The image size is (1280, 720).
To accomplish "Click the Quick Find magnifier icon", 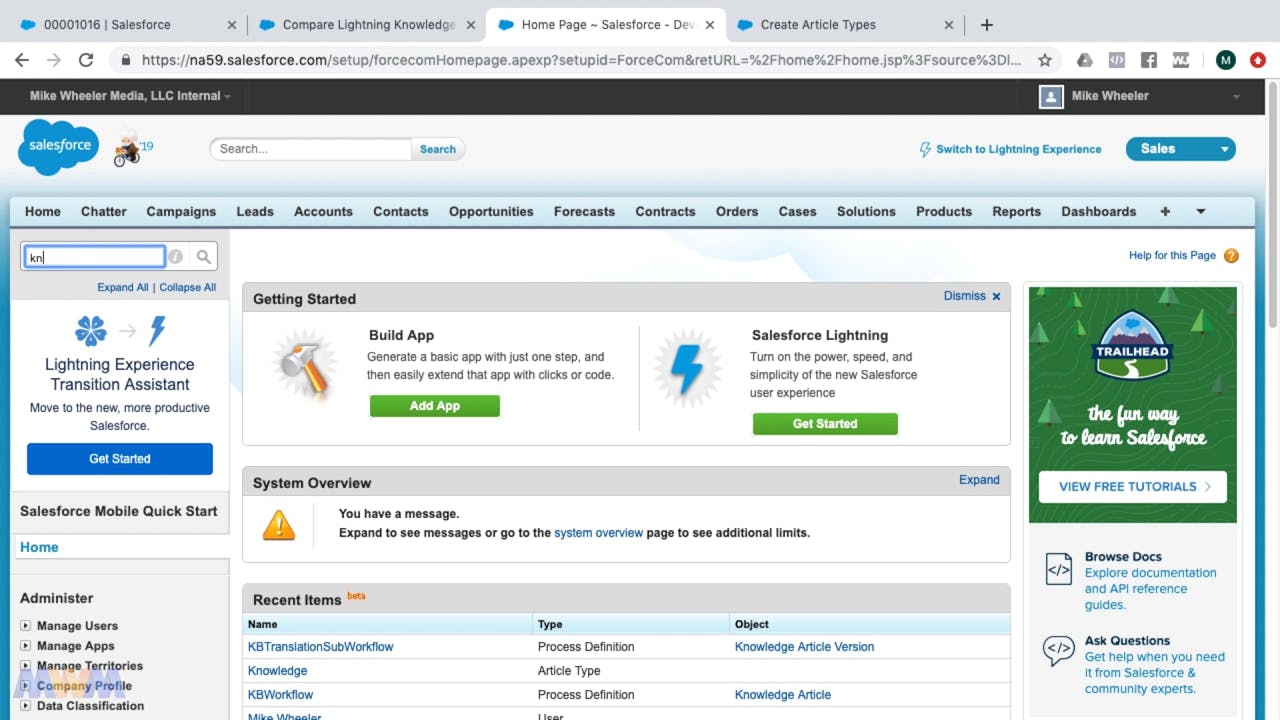I will [x=204, y=257].
